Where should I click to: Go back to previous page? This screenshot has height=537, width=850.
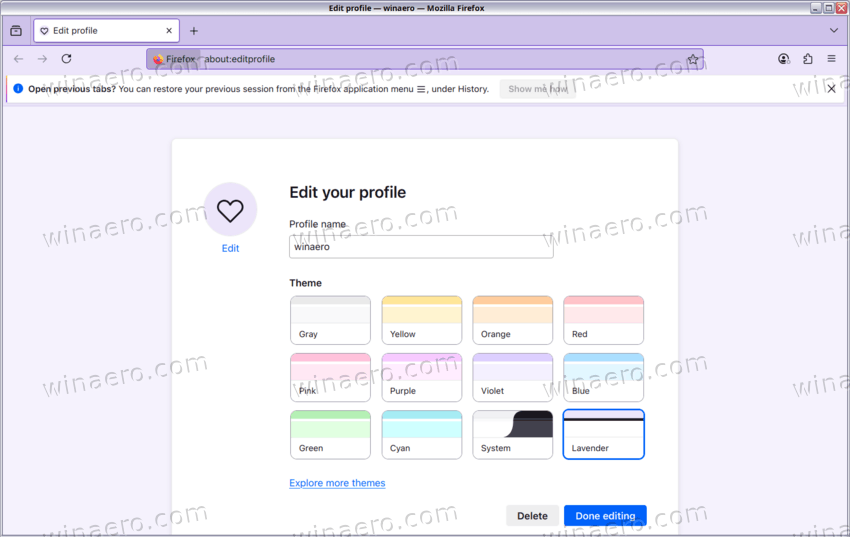click(18, 59)
